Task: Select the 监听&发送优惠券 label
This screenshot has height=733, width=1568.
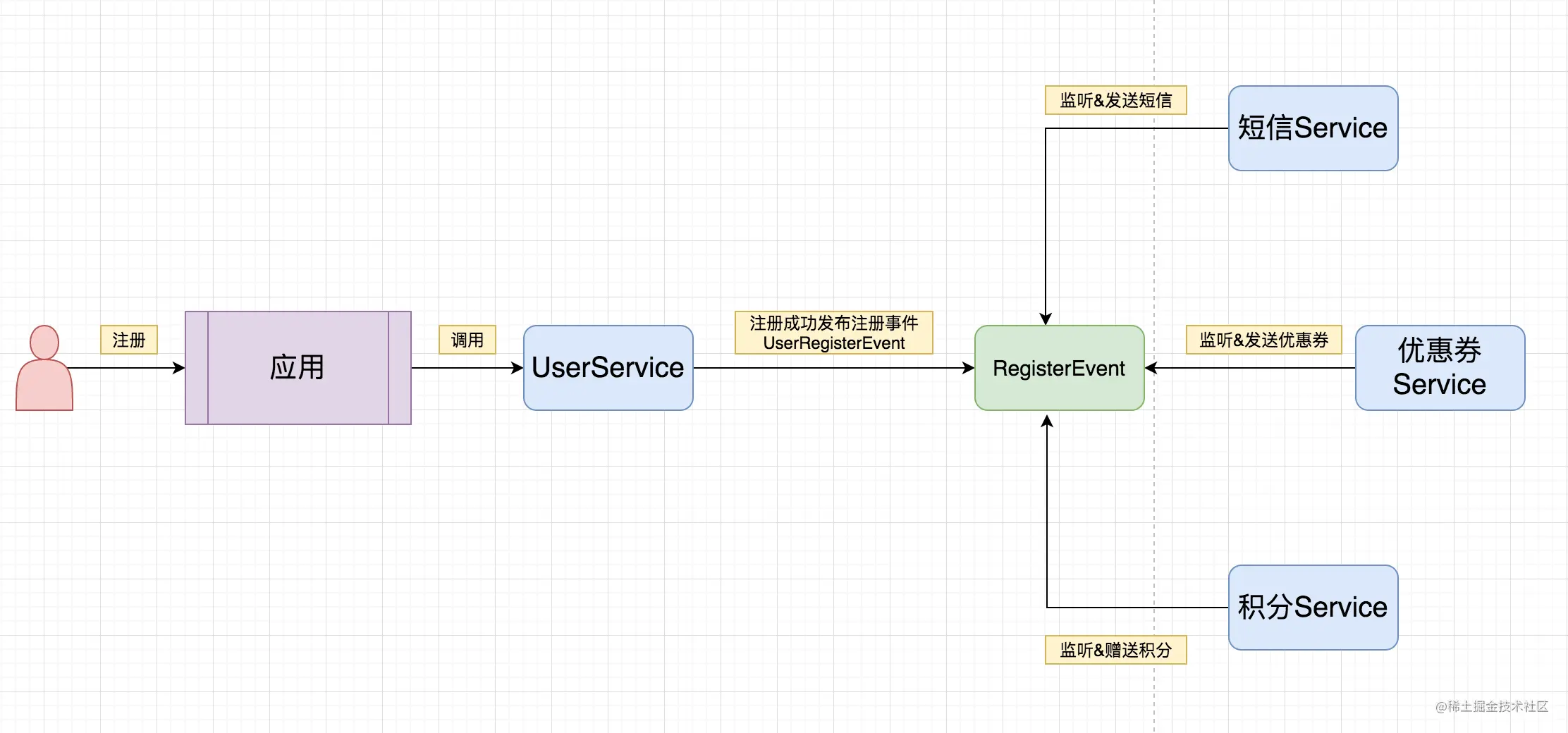Action: tap(1264, 340)
